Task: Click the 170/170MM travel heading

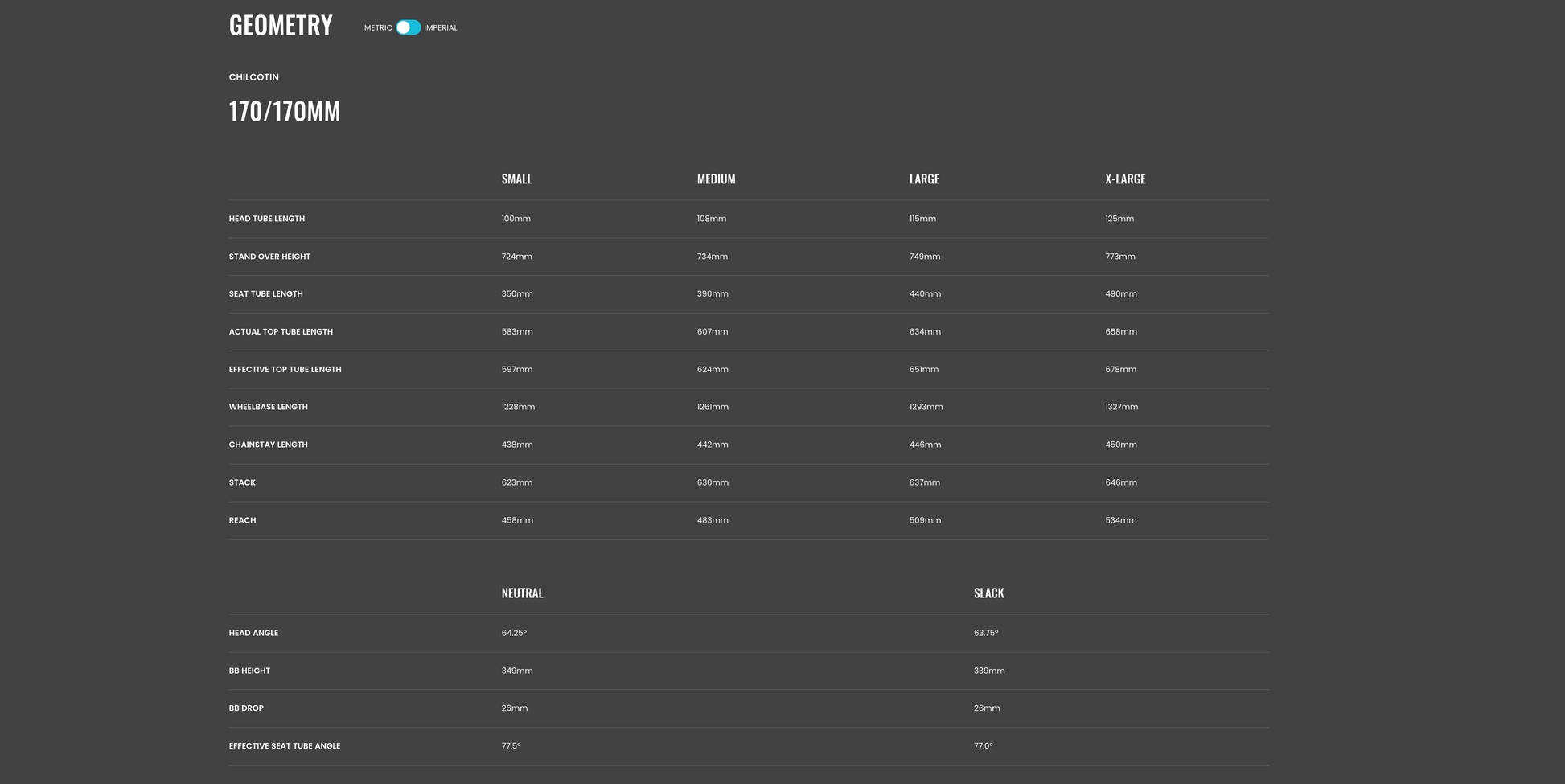Action: pyautogui.click(x=284, y=111)
